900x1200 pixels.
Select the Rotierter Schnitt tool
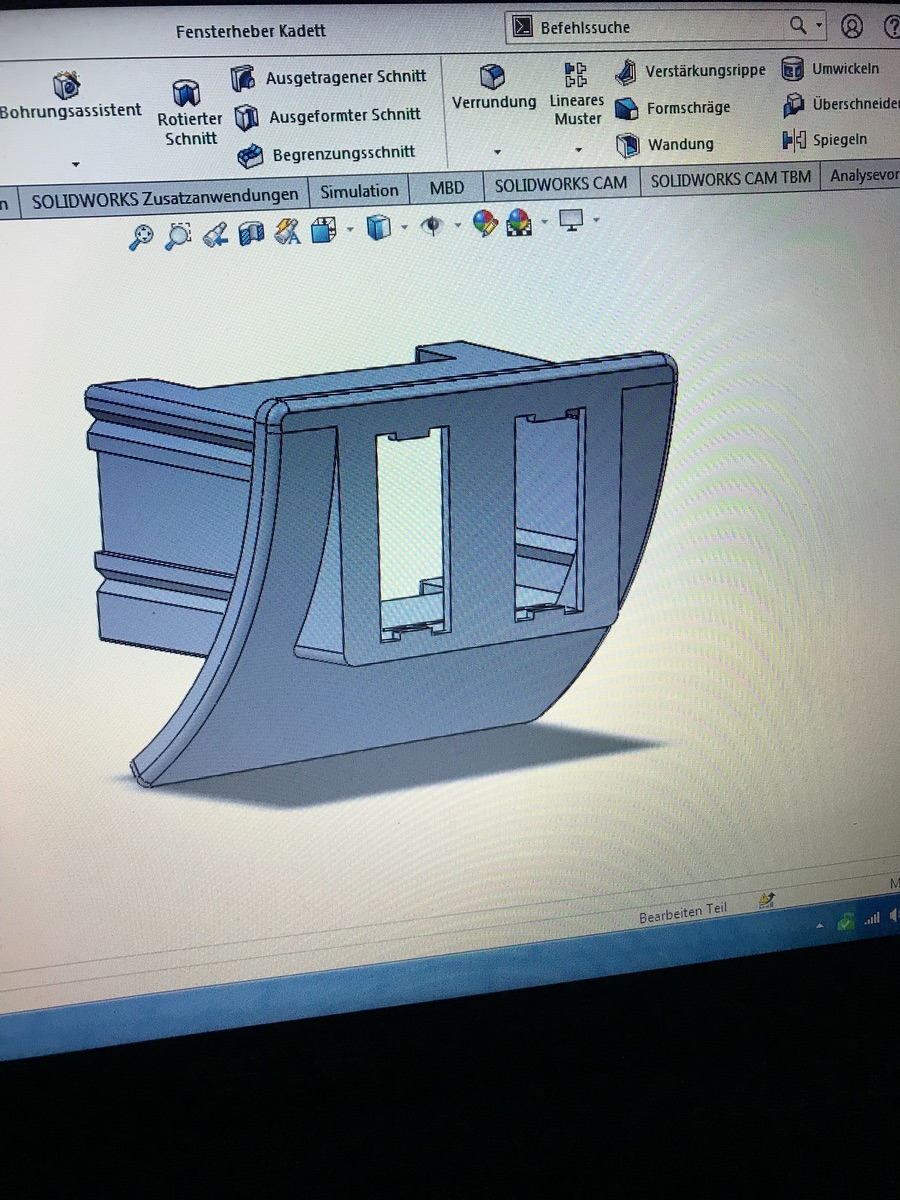(186, 95)
